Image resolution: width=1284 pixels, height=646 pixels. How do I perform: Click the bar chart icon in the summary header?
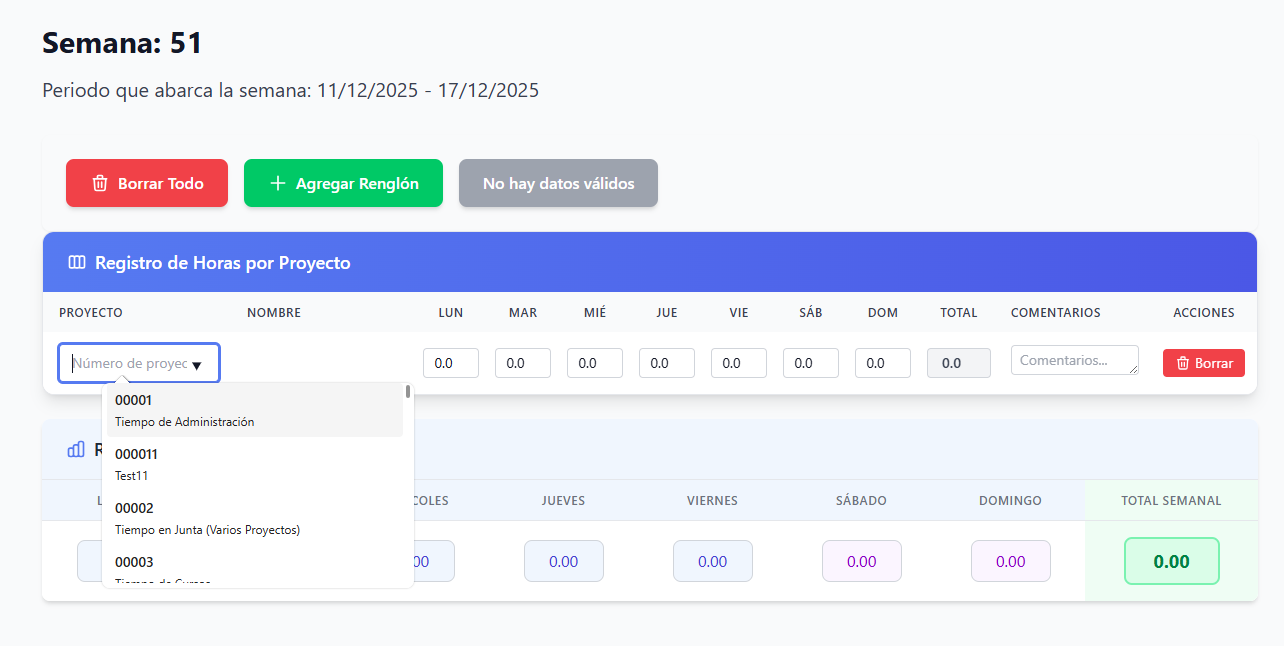[x=76, y=450]
